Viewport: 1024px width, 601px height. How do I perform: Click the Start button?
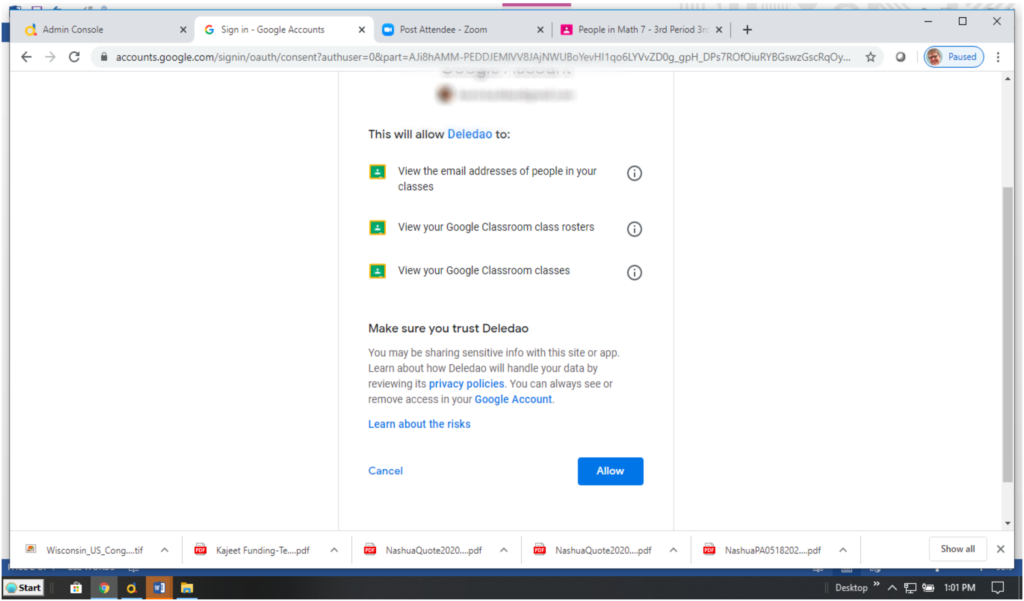coord(24,588)
